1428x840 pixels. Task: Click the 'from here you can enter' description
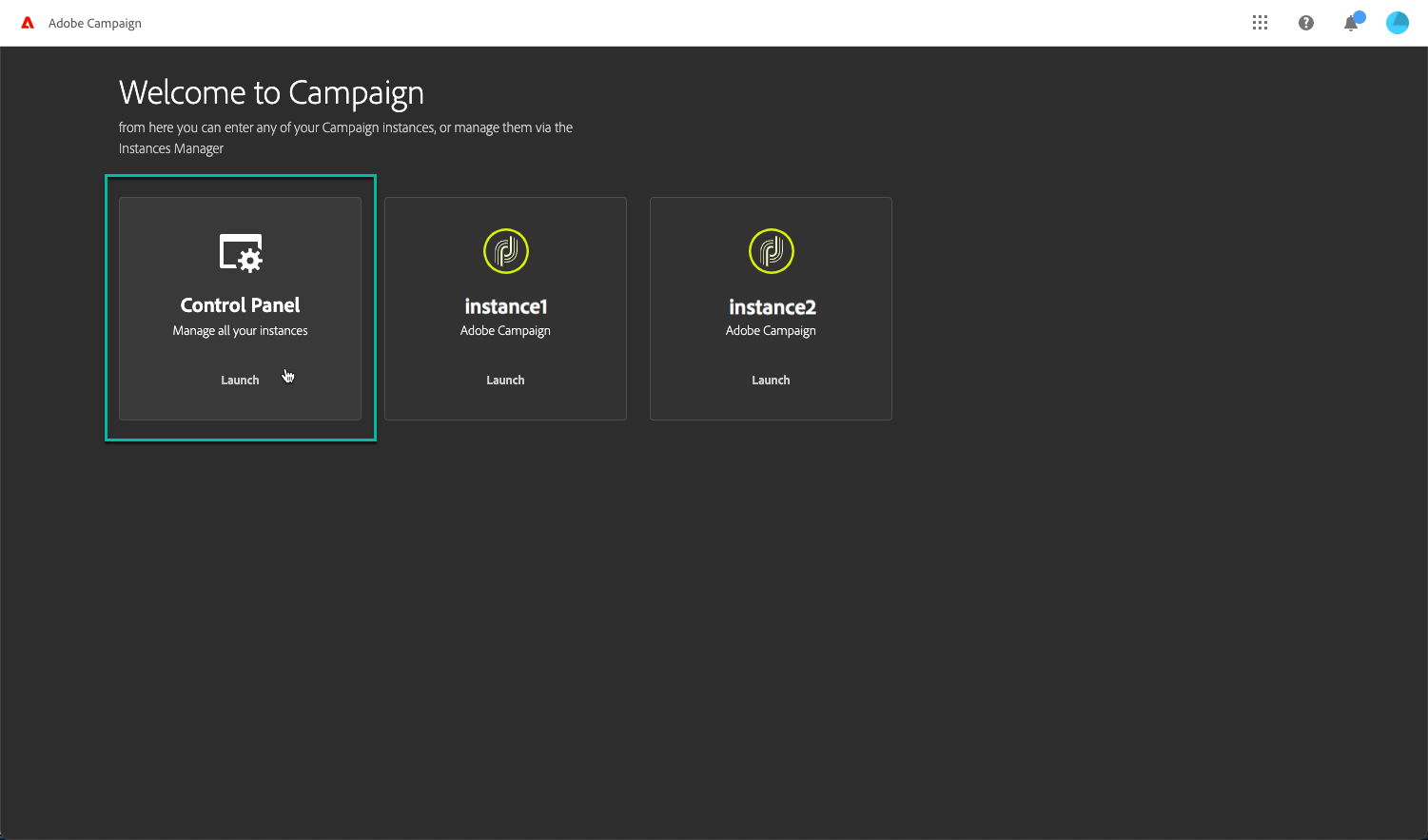click(345, 138)
